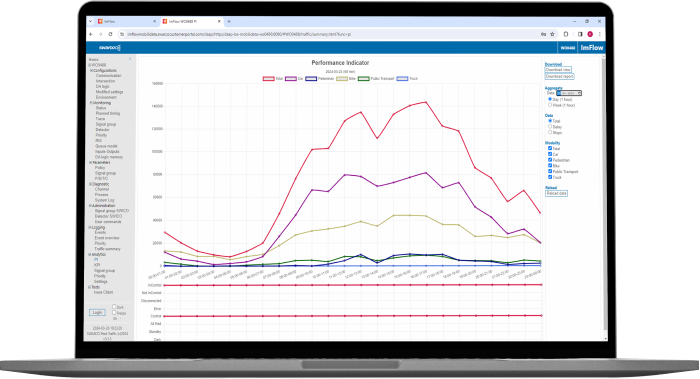Select the ImFlow WO0468 PI tab
This screenshot has height=379, width=700.
click(191, 21)
